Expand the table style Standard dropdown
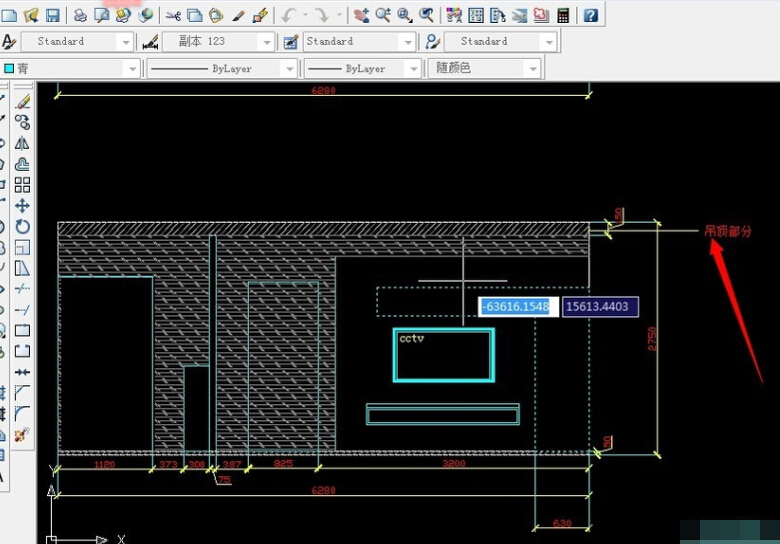The width and height of the screenshot is (780, 544). tap(408, 42)
